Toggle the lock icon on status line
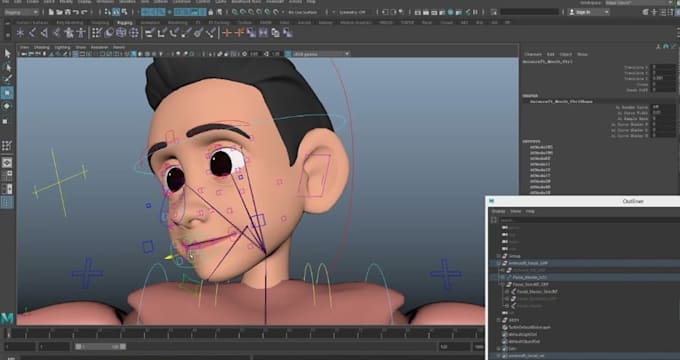The height and width of the screenshot is (360, 680). 210,12
